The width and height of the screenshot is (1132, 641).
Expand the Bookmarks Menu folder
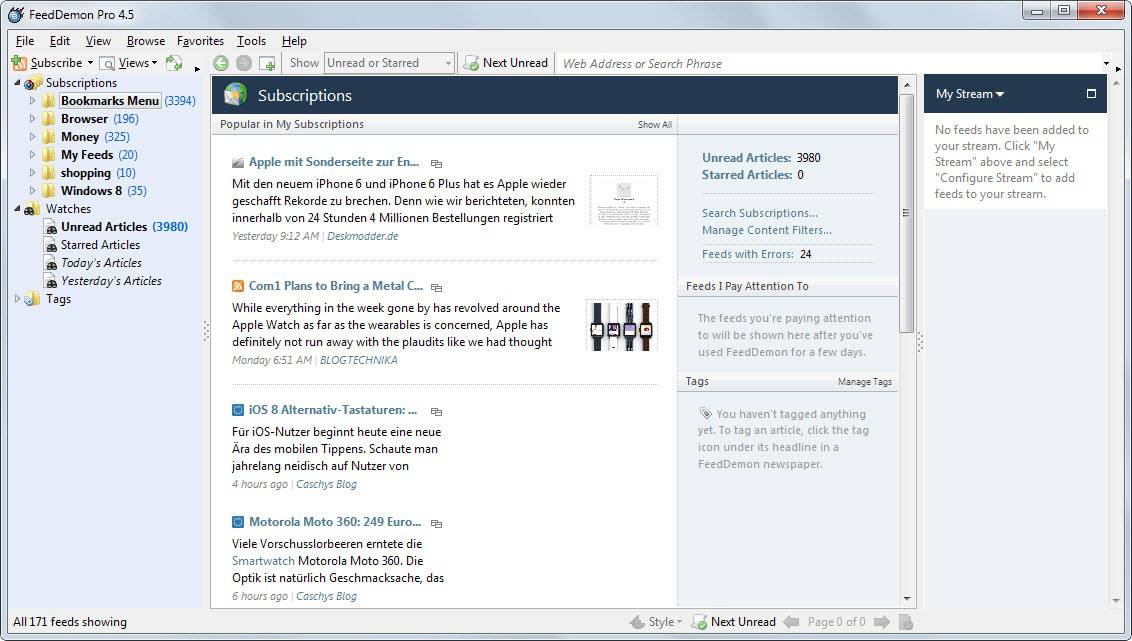click(32, 100)
